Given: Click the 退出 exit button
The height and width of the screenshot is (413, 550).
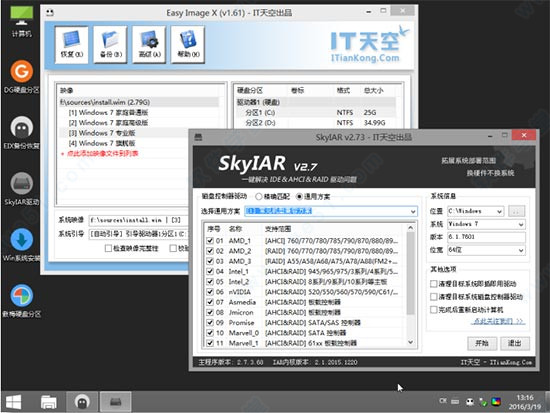Looking at the screenshot, I should click(x=515, y=343).
